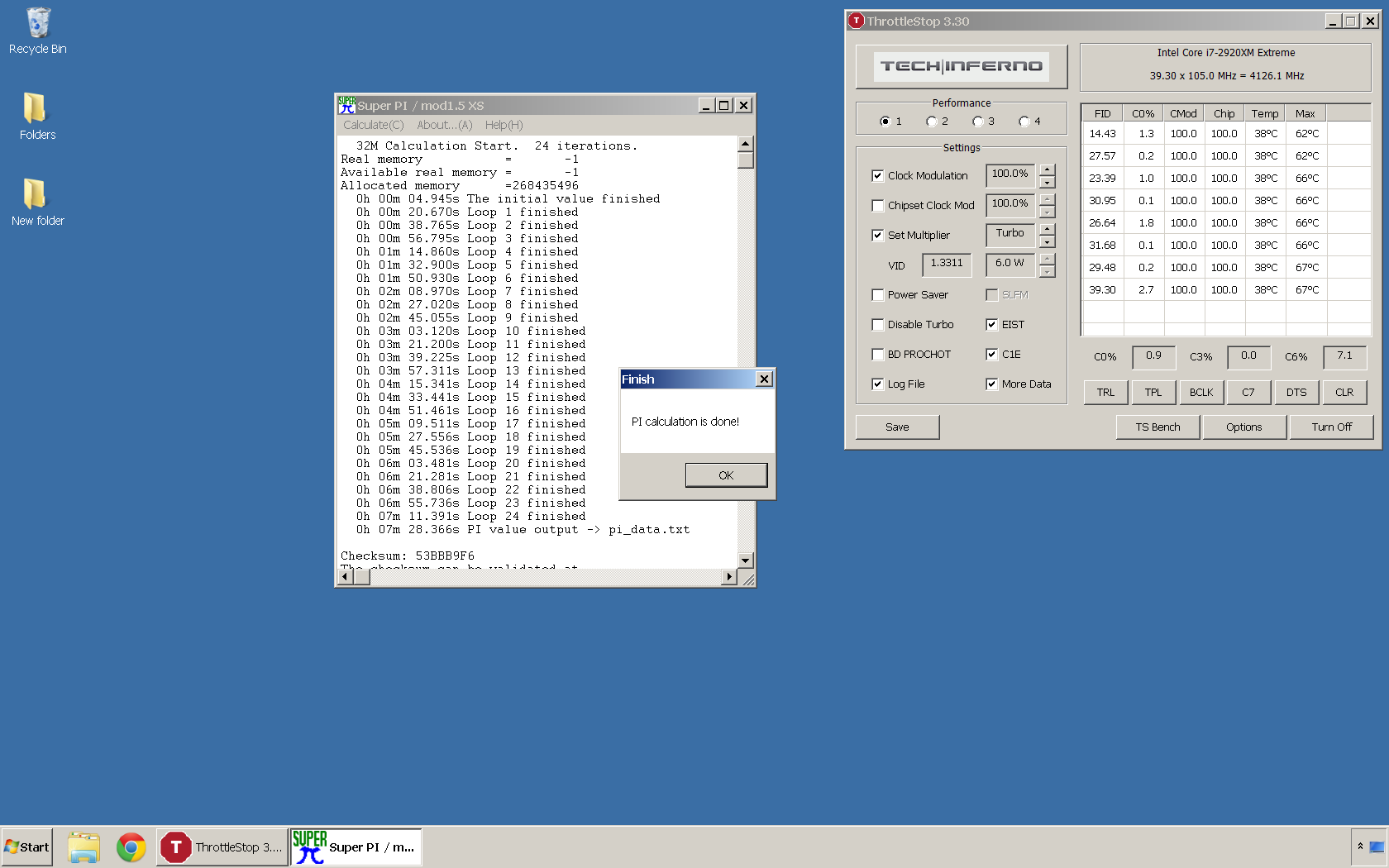Viewport: 1389px width, 868px height.
Task: Select Performance profile 1
Action: tap(885, 122)
